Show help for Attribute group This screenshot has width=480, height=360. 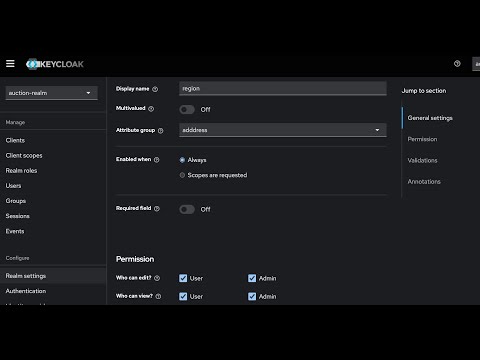coord(161,131)
